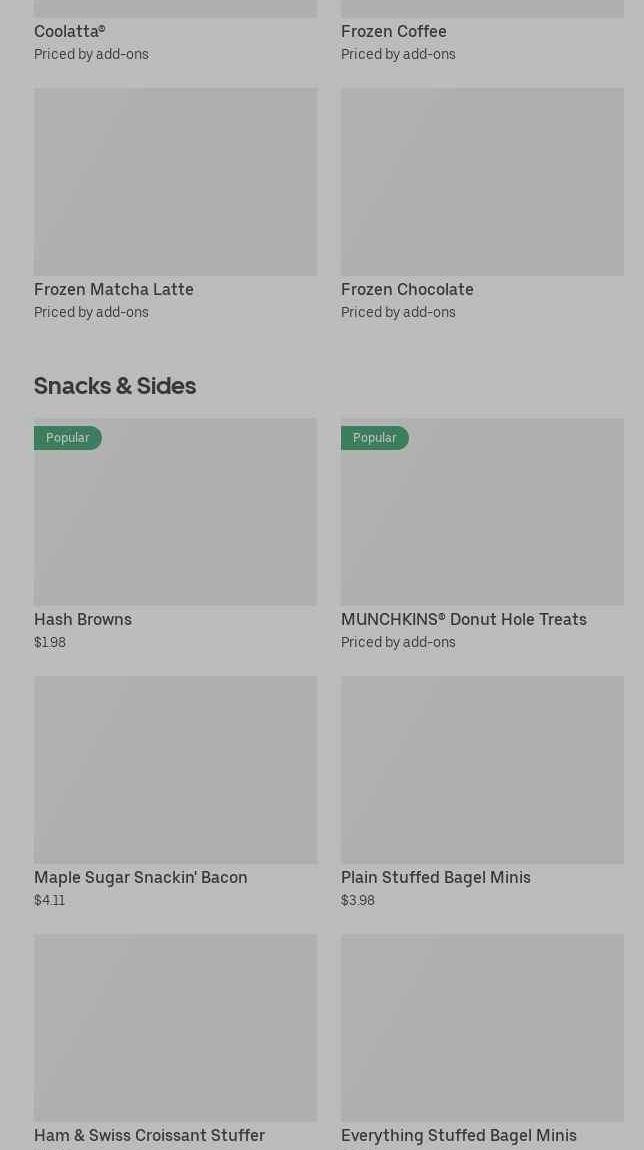644x1150 pixels.
Task: Open the Hash Browns photo
Action: point(175,520)
